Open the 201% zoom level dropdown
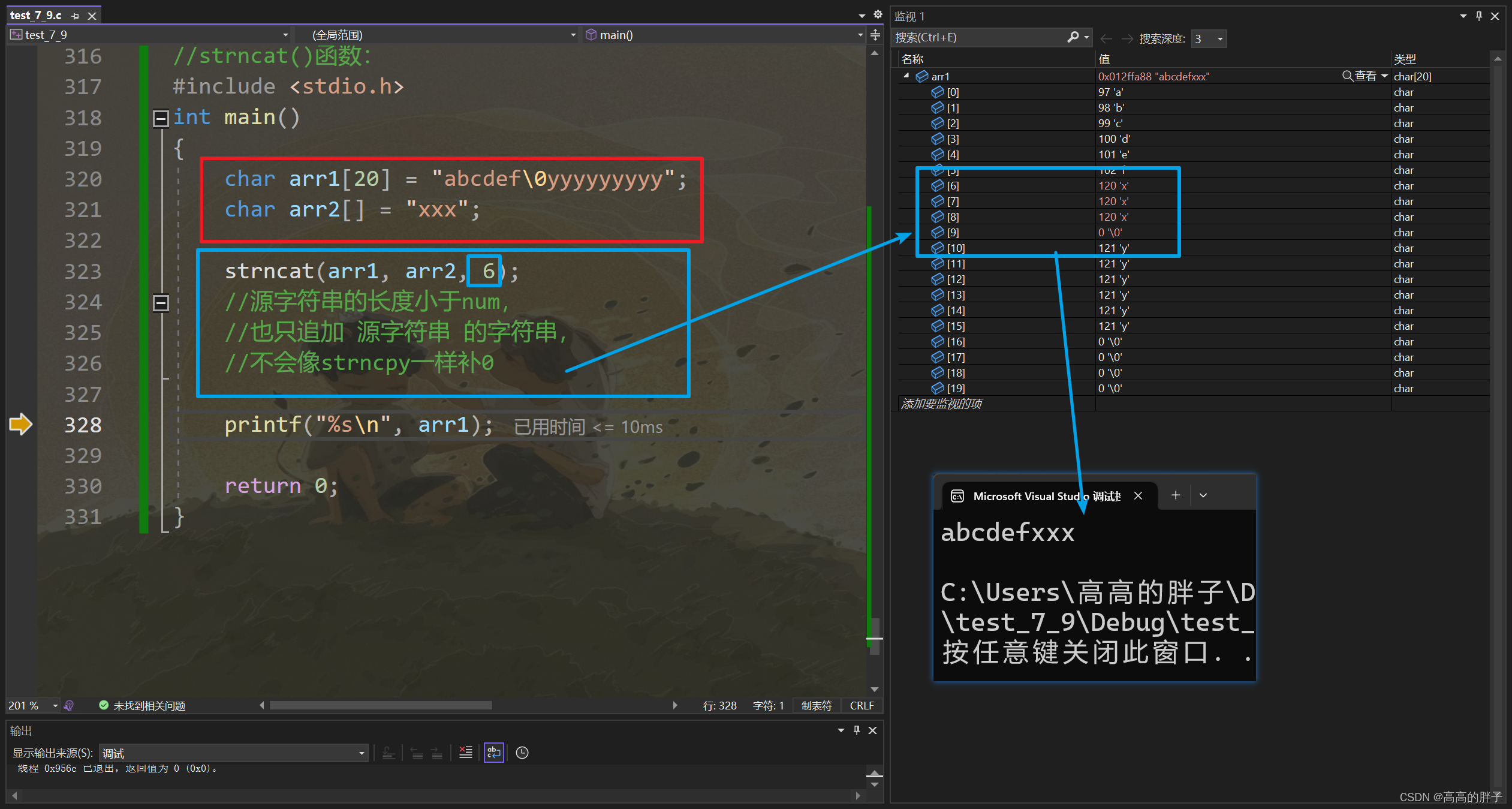Screen dimensions: 1512x809 coord(55,706)
